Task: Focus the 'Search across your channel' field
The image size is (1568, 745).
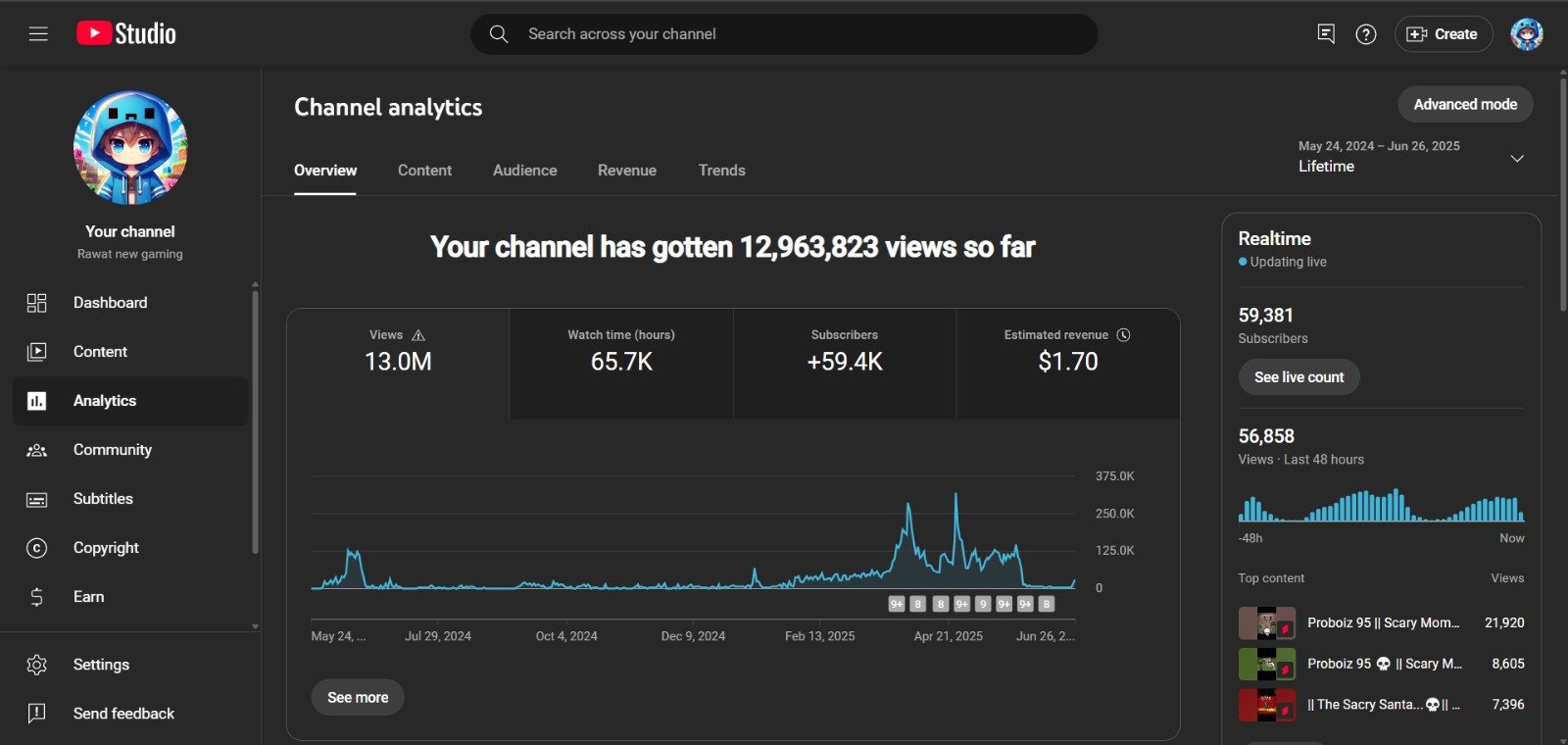Action: 784,34
